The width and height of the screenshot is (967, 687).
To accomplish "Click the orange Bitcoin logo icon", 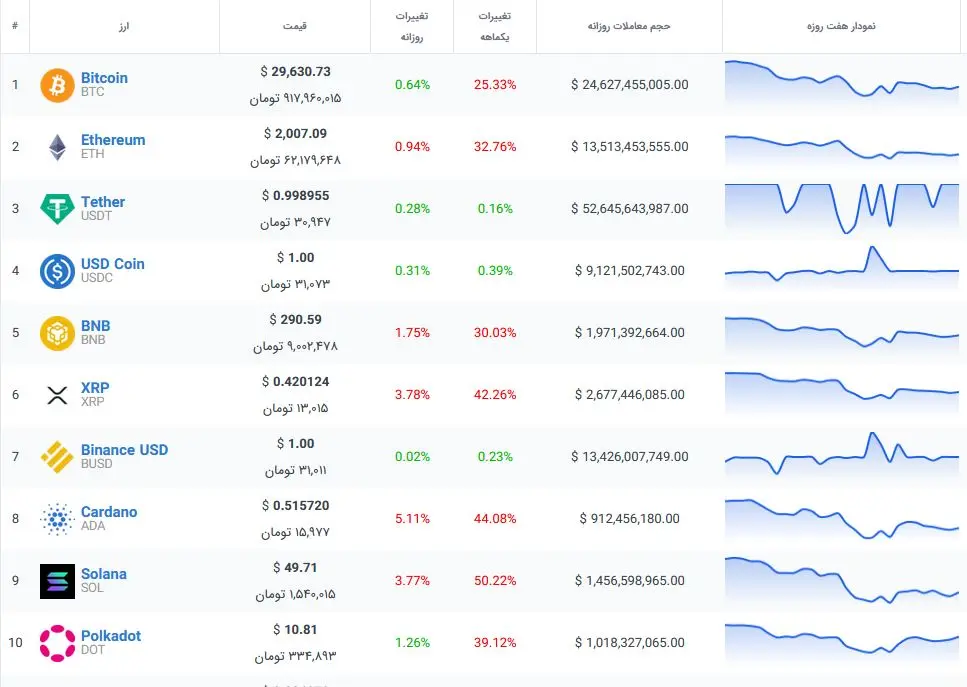I will (57, 85).
